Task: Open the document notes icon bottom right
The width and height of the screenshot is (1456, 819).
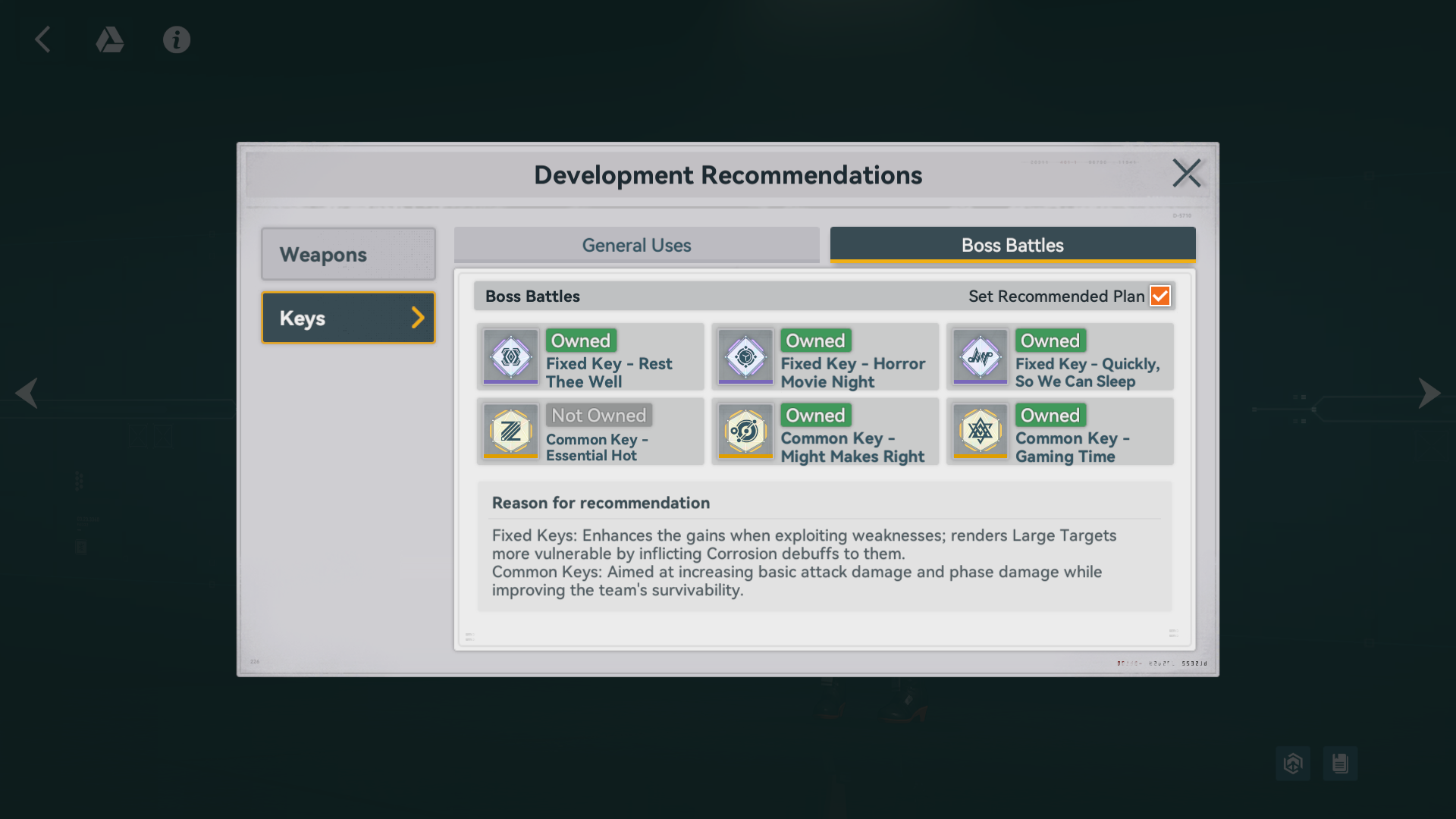Action: click(x=1340, y=763)
